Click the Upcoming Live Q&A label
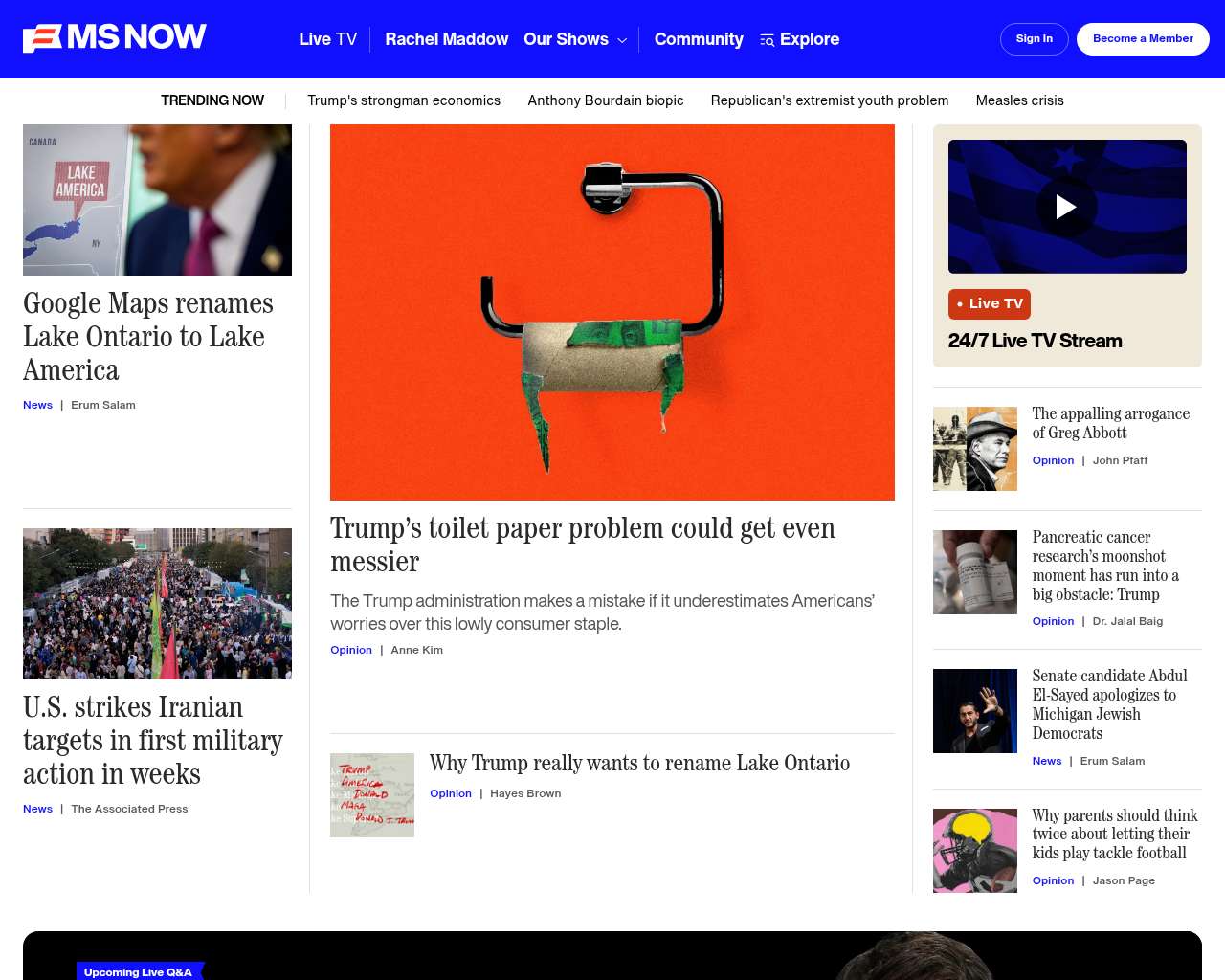The width and height of the screenshot is (1225, 980). (x=139, y=971)
